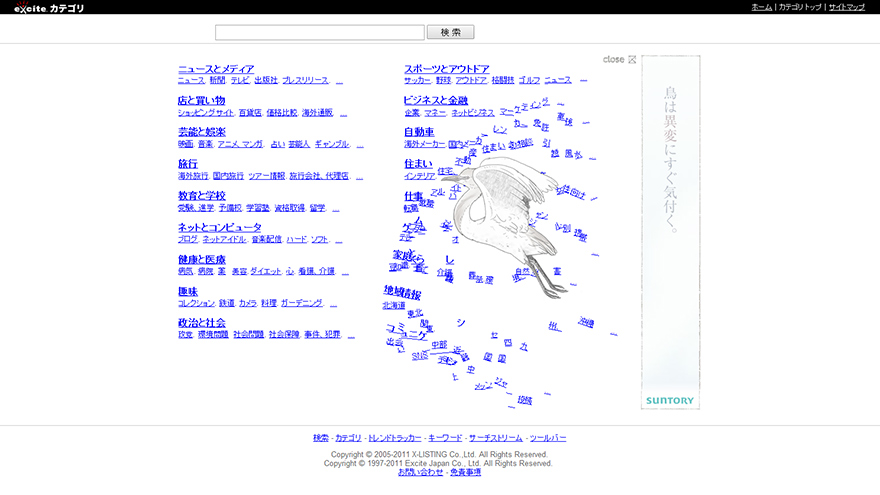Expand more under 店と買い物 via ellipsis
The width and height of the screenshot is (880, 495).
[x=343, y=113]
